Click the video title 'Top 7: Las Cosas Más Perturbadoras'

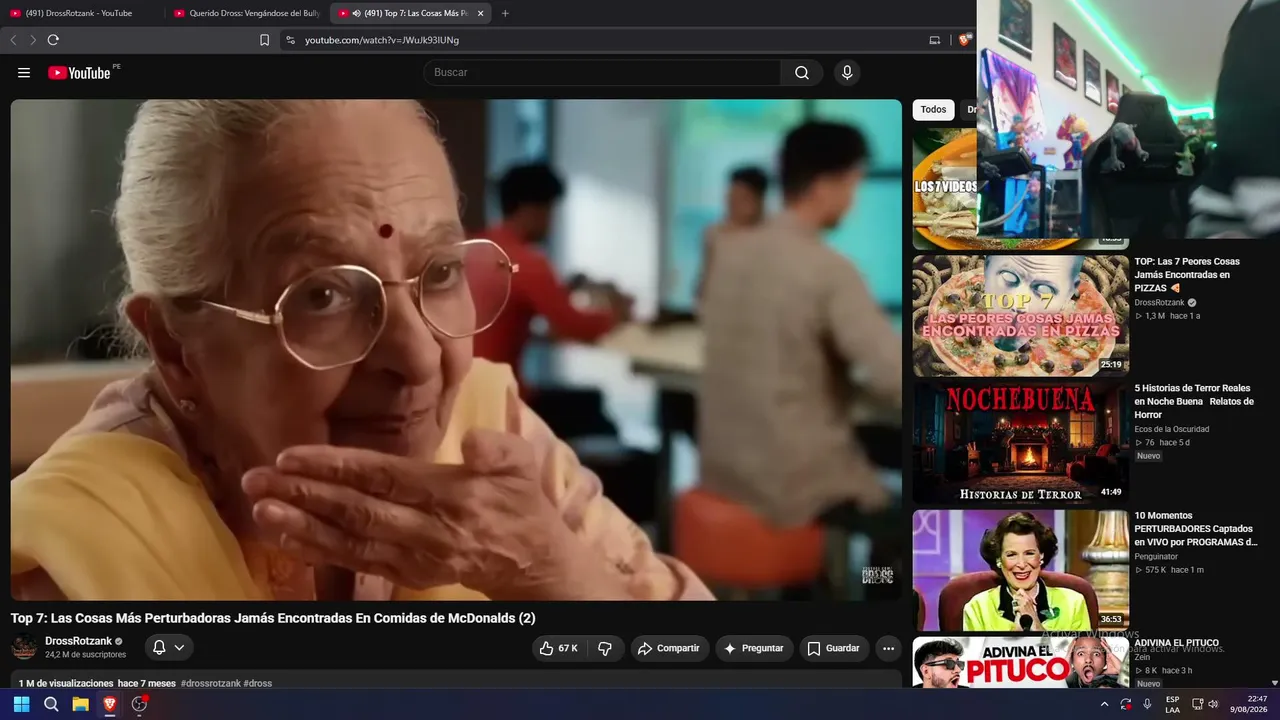click(273, 618)
